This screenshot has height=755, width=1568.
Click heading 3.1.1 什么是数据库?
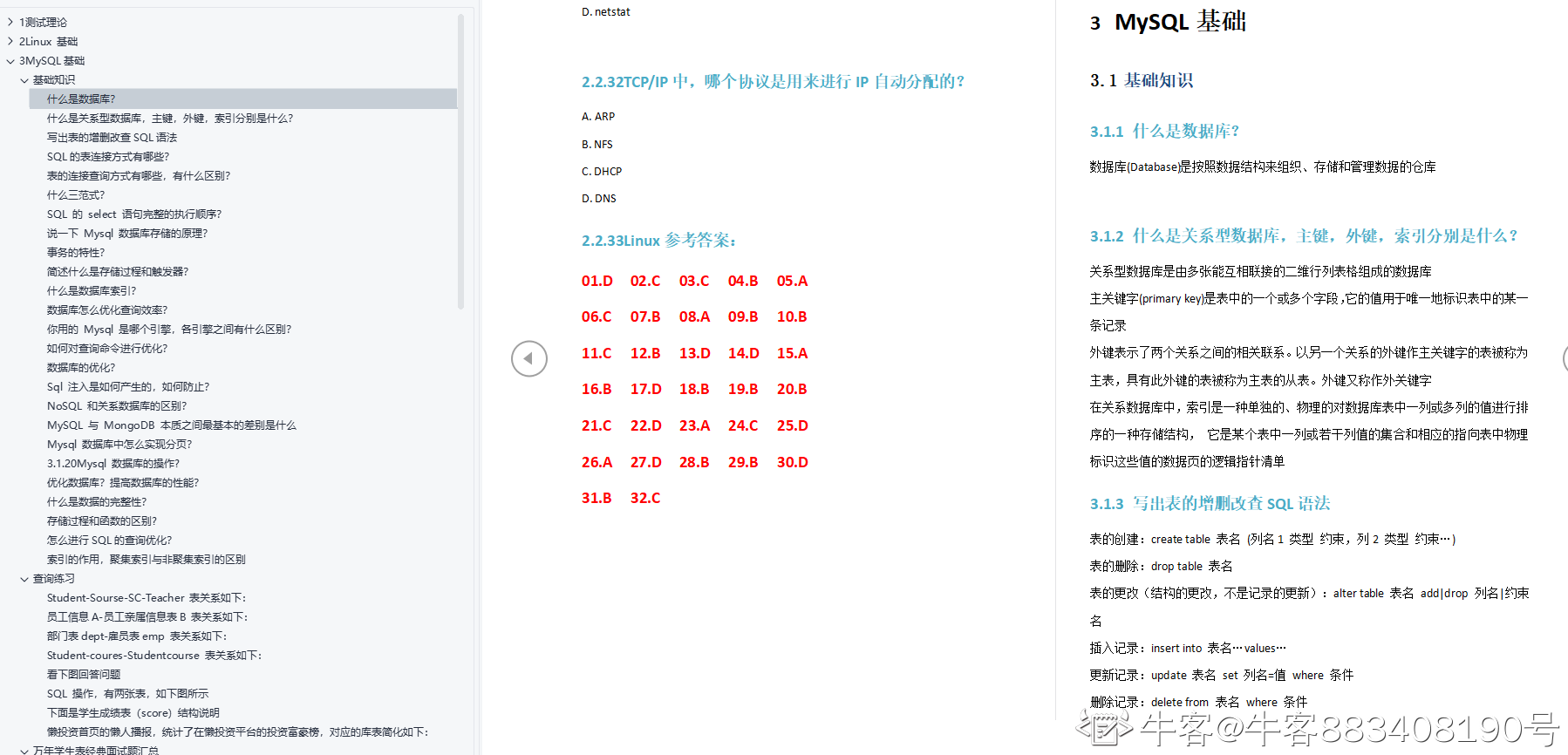click(1165, 132)
